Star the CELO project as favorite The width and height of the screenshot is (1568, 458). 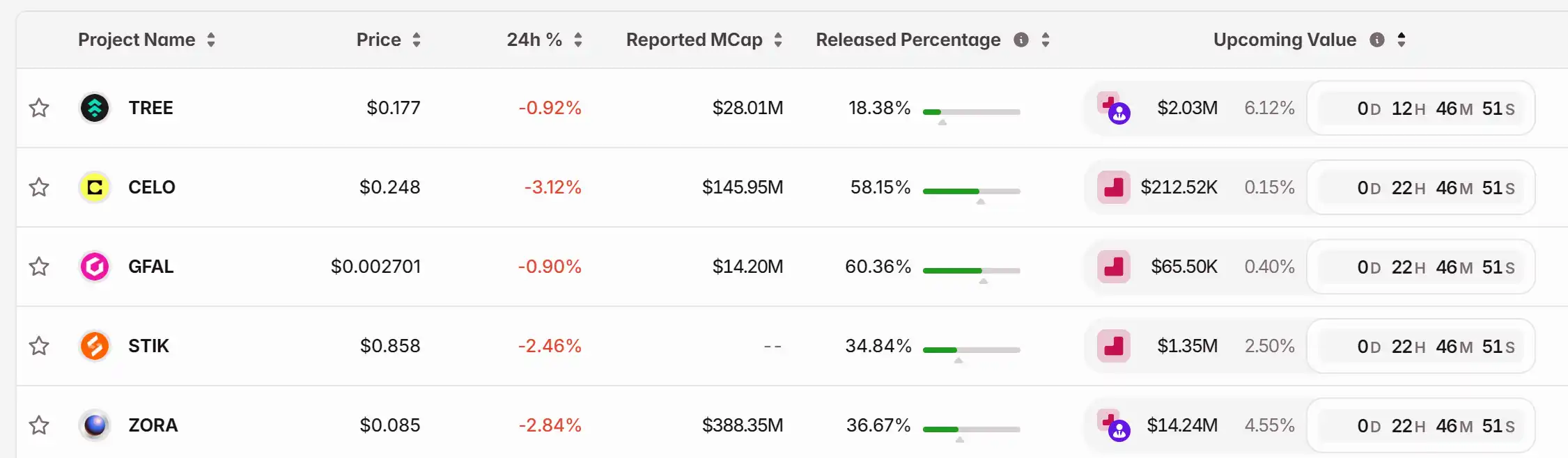point(39,187)
